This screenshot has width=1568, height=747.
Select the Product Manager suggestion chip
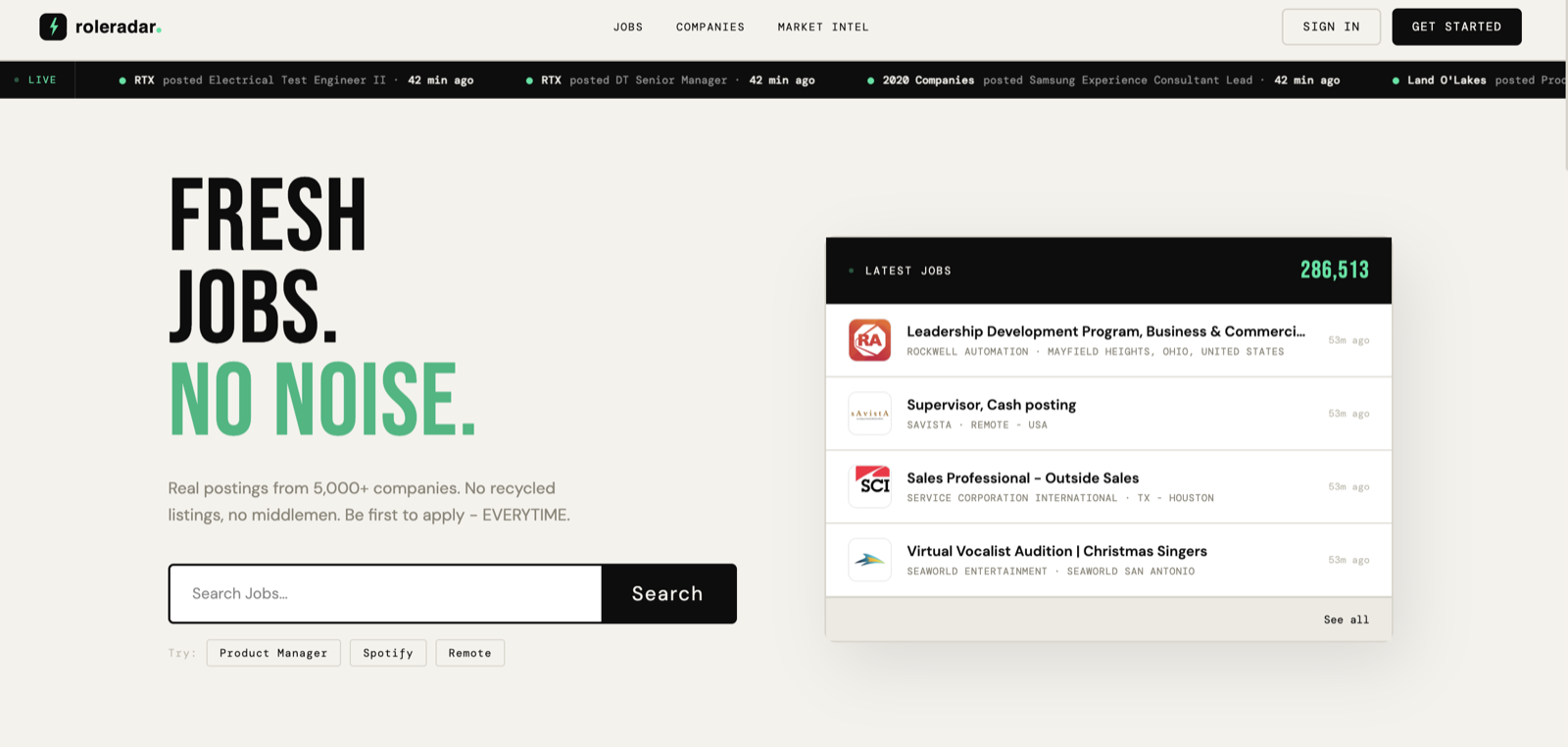[273, 653]
